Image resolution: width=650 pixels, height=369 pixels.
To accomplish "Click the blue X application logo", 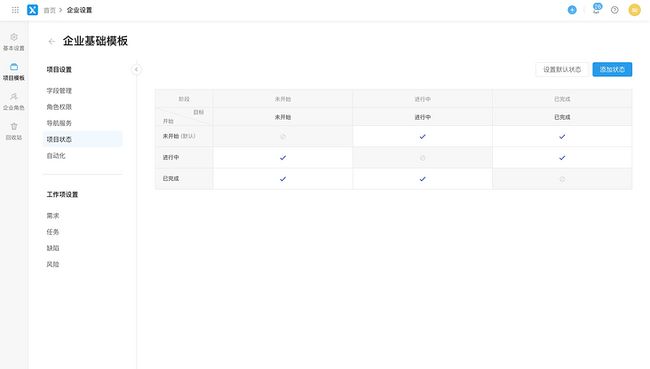I will [x=32, y=10].
